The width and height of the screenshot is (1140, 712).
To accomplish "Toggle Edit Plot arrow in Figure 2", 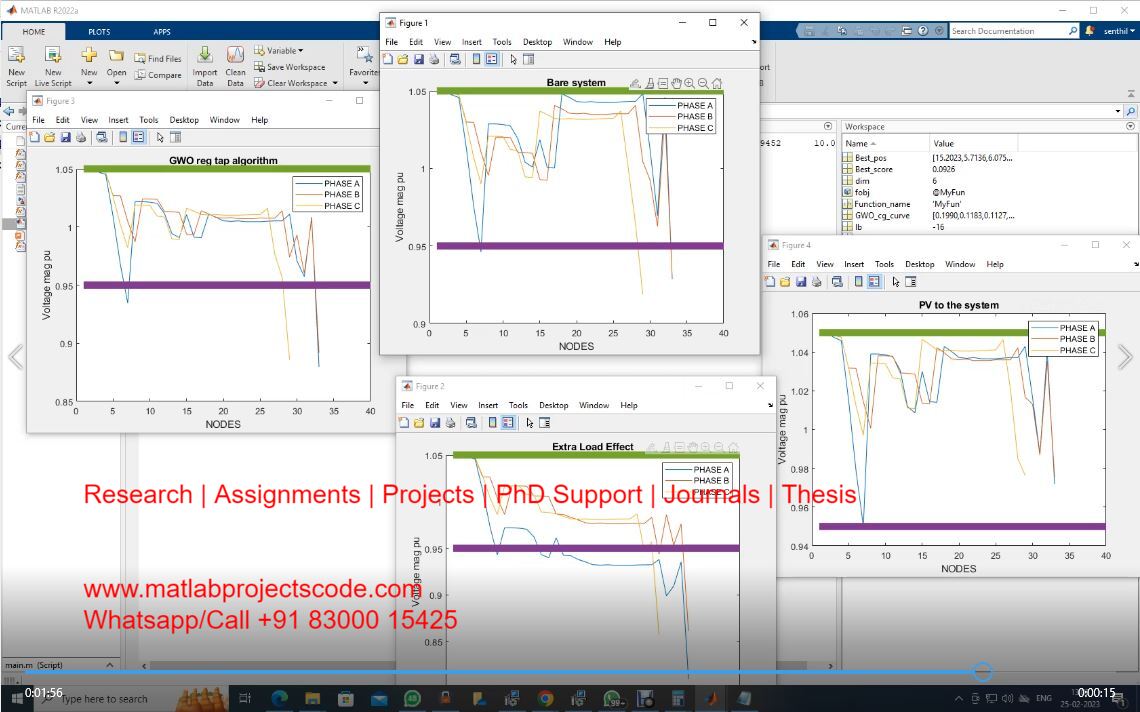I will click(529, 423).
